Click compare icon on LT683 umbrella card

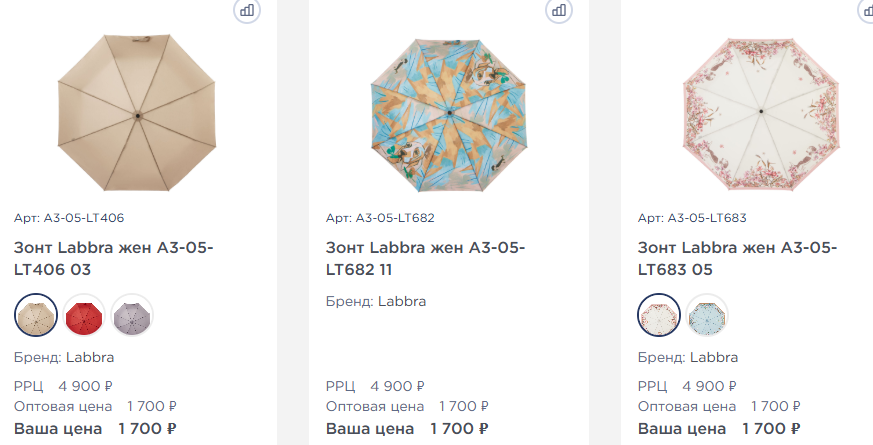[866, 10]
